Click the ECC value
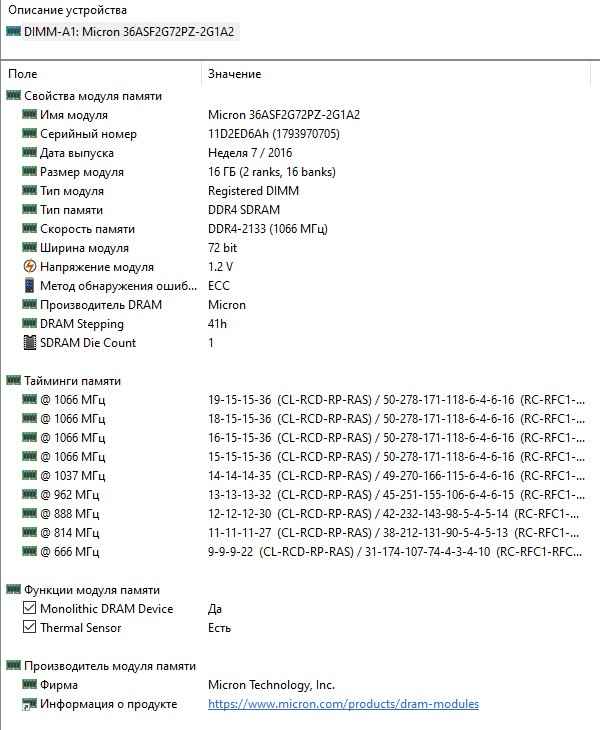This screenshot has width=600, height=730. [x=219, y=286]
